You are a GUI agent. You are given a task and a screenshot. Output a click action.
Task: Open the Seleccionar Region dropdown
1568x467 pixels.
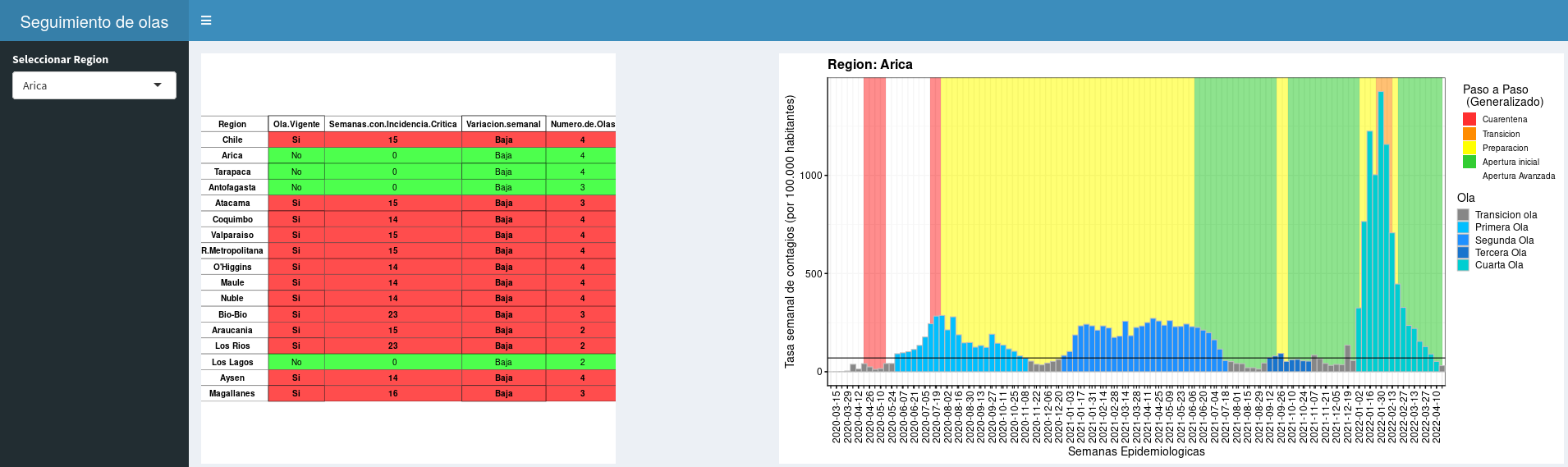(94, 85)
